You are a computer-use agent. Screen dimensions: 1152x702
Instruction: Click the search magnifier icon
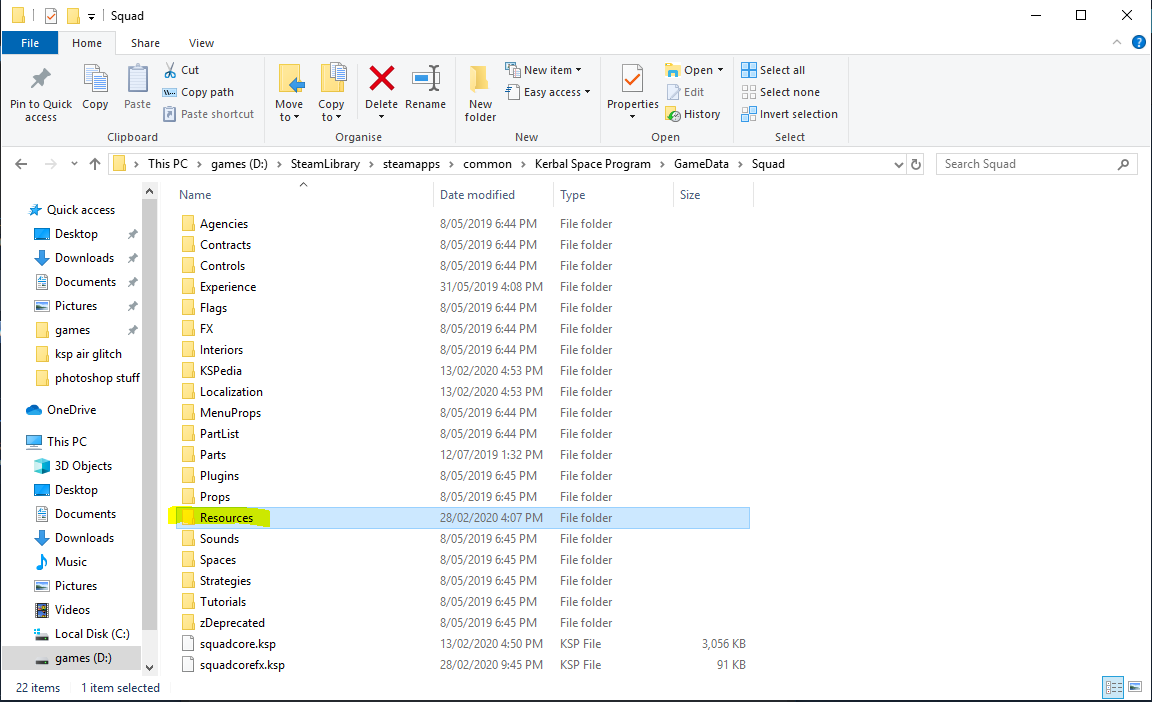pos(1123,164)
